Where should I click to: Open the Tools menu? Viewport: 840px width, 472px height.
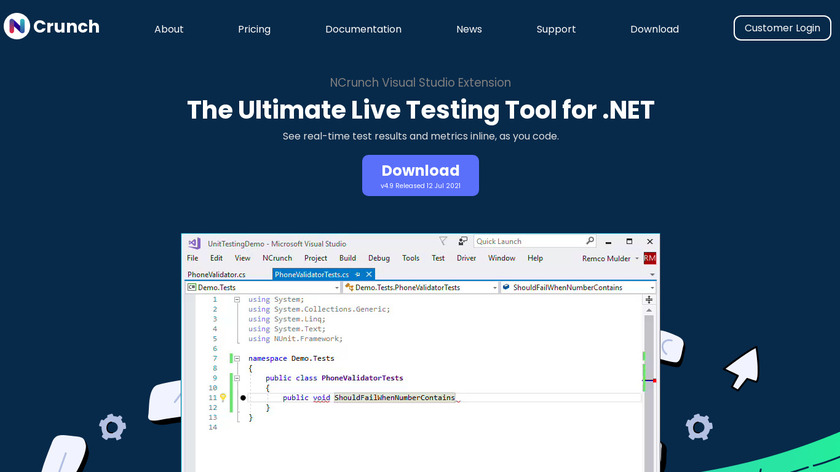point(410,258)
